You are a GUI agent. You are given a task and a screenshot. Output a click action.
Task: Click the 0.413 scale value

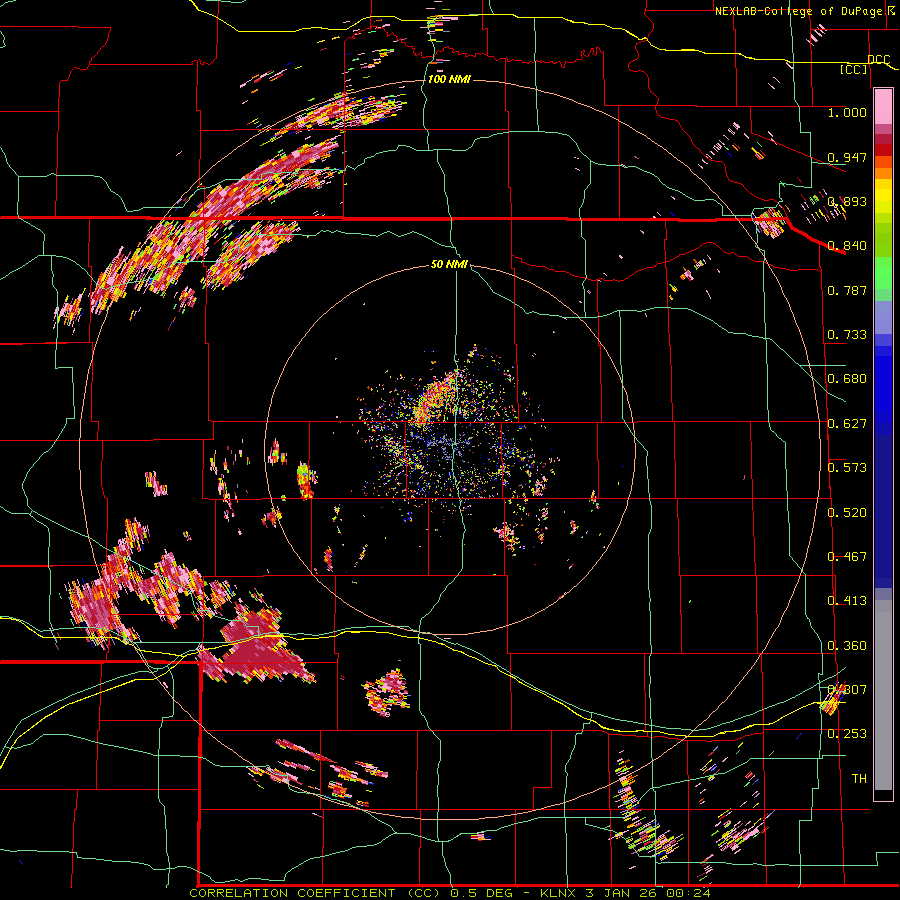(847, 601)
